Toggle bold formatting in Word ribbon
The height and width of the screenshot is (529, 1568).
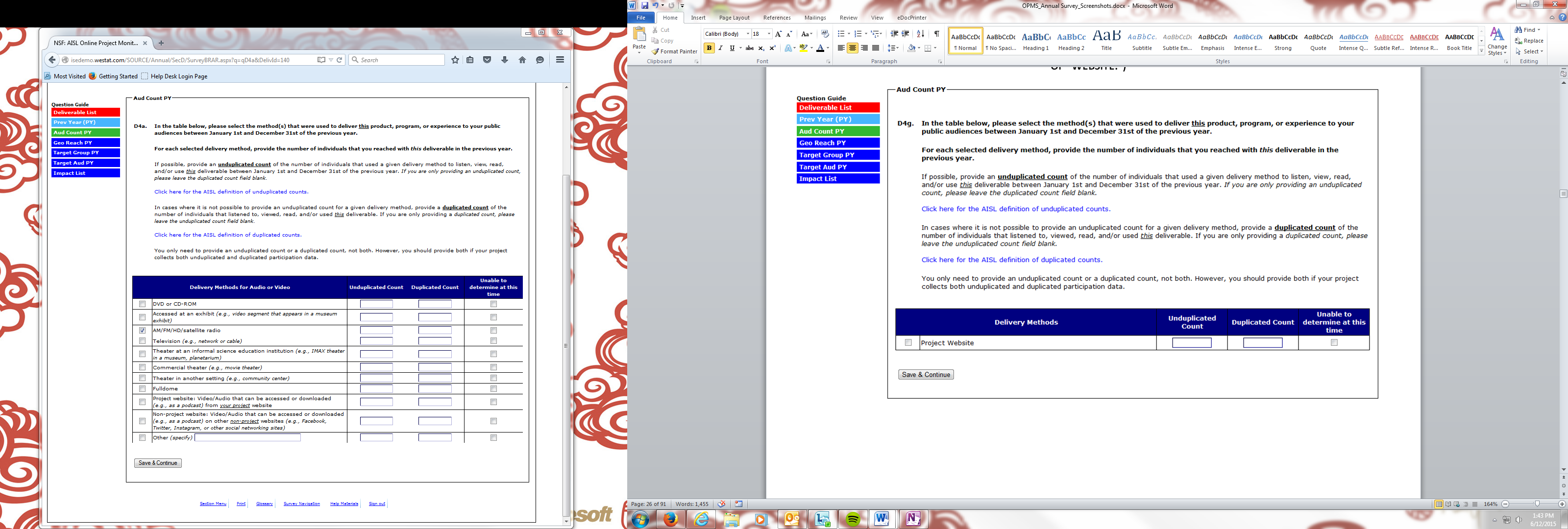pyautogui.click(x=709, y=48)
